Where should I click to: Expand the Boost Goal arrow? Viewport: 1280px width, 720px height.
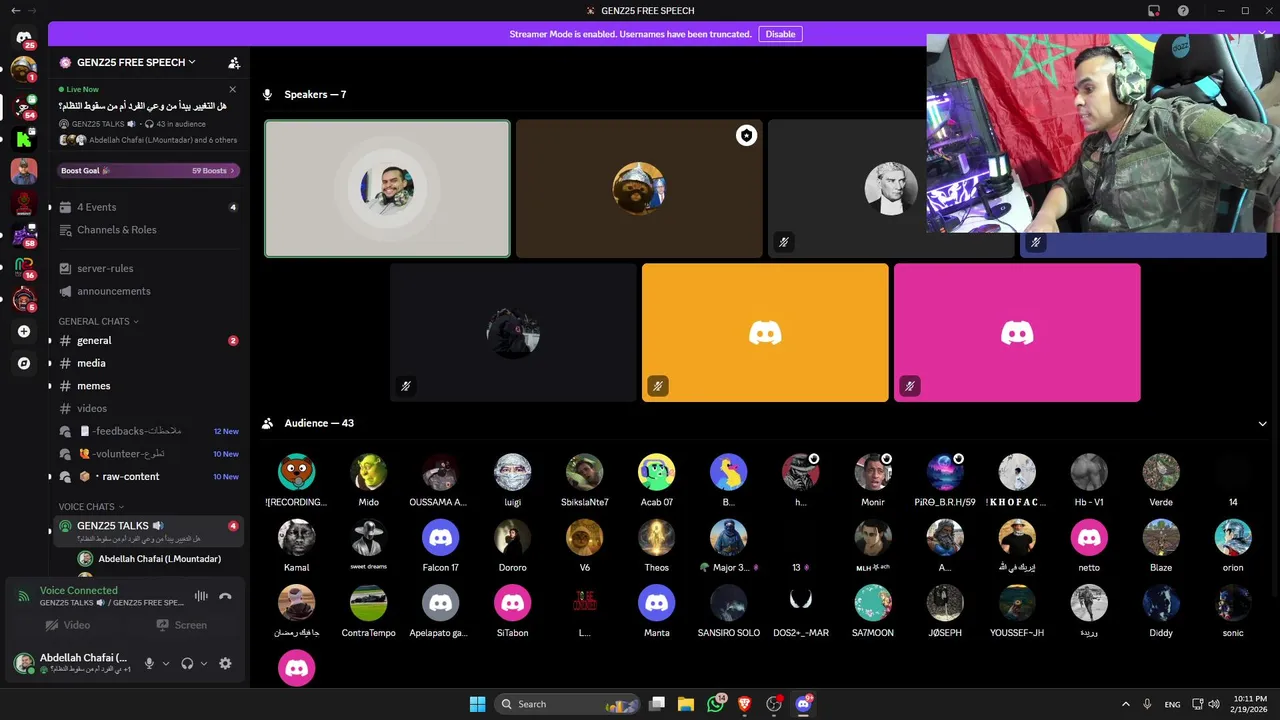[233, 171]
